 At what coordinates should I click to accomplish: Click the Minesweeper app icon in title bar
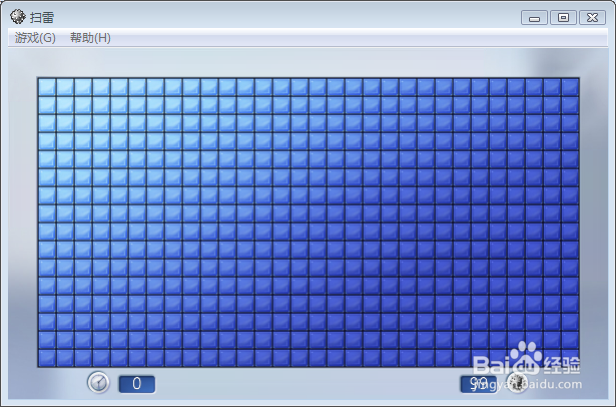18,17
